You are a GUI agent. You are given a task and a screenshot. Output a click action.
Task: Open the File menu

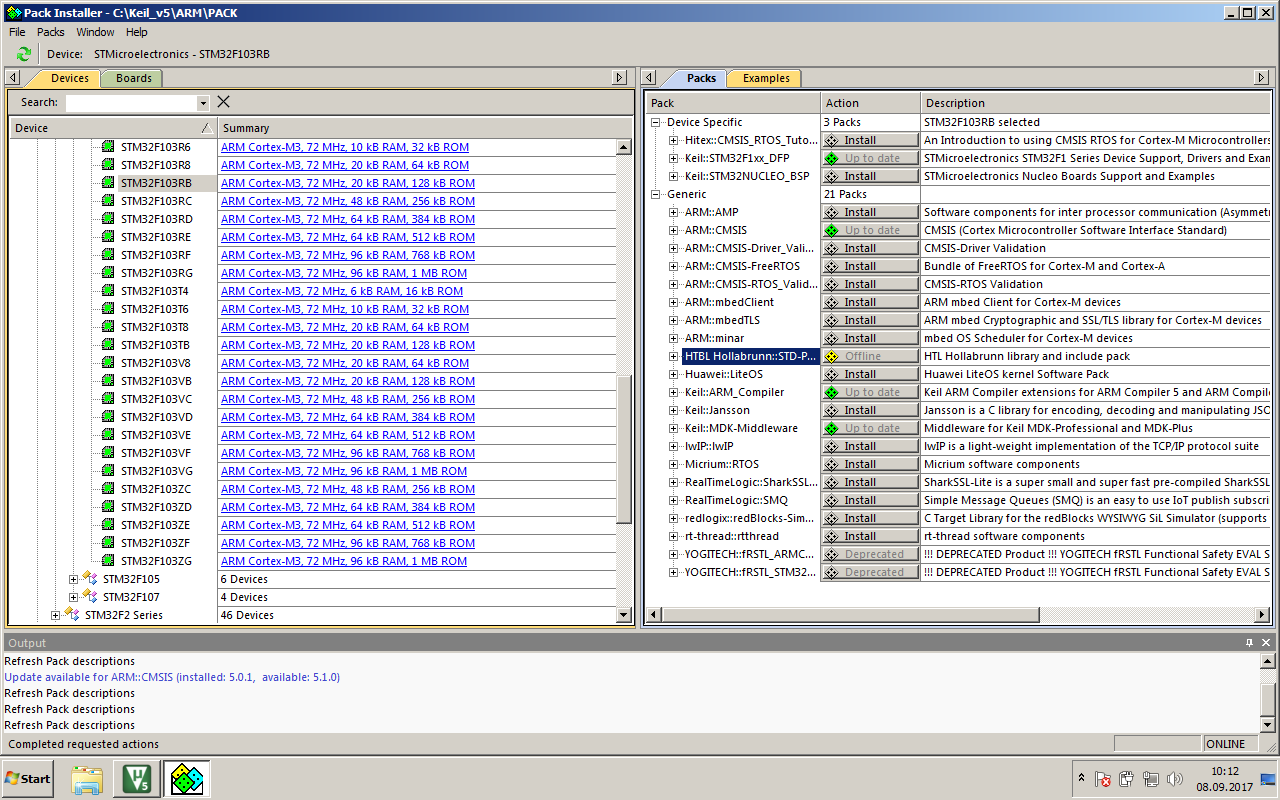tap(17, 32)
